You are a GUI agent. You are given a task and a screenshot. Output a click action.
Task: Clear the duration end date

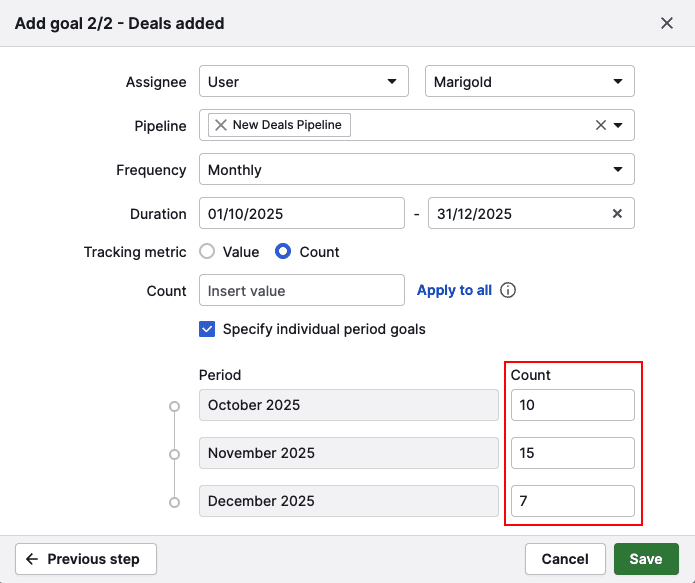pyautogui.click(x=617, y=214)
